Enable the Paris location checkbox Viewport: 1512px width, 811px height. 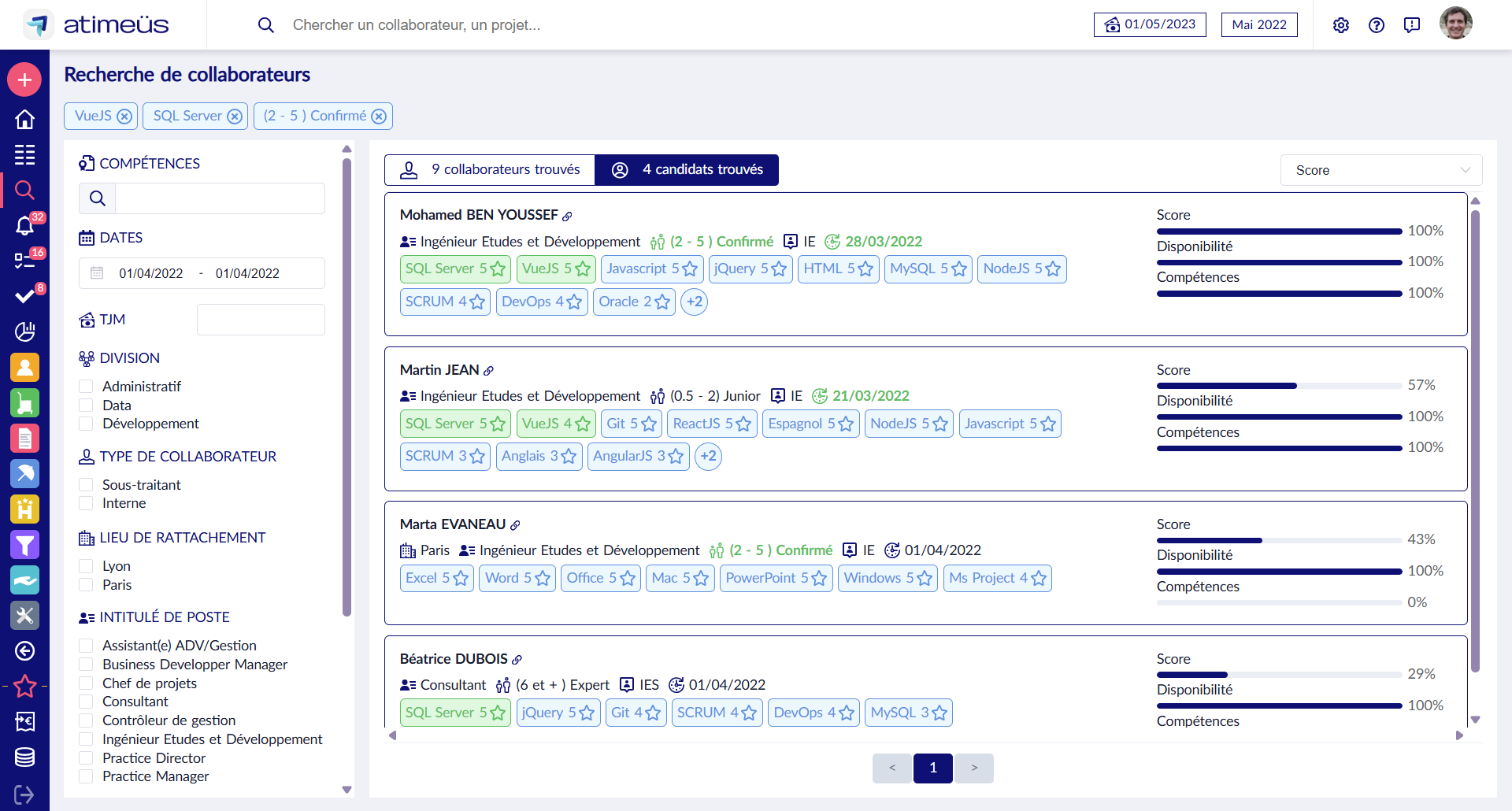click(x=87, y=585)
